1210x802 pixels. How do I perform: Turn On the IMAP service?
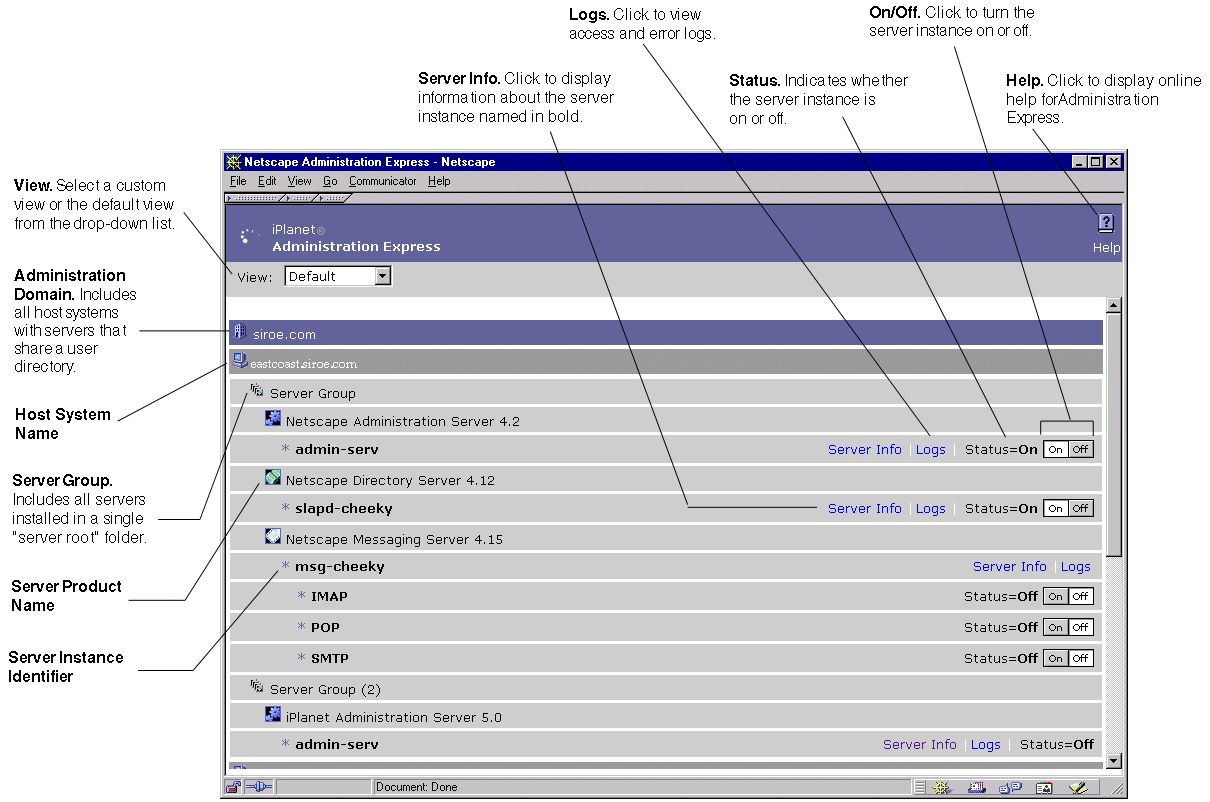click(1056, 597)
